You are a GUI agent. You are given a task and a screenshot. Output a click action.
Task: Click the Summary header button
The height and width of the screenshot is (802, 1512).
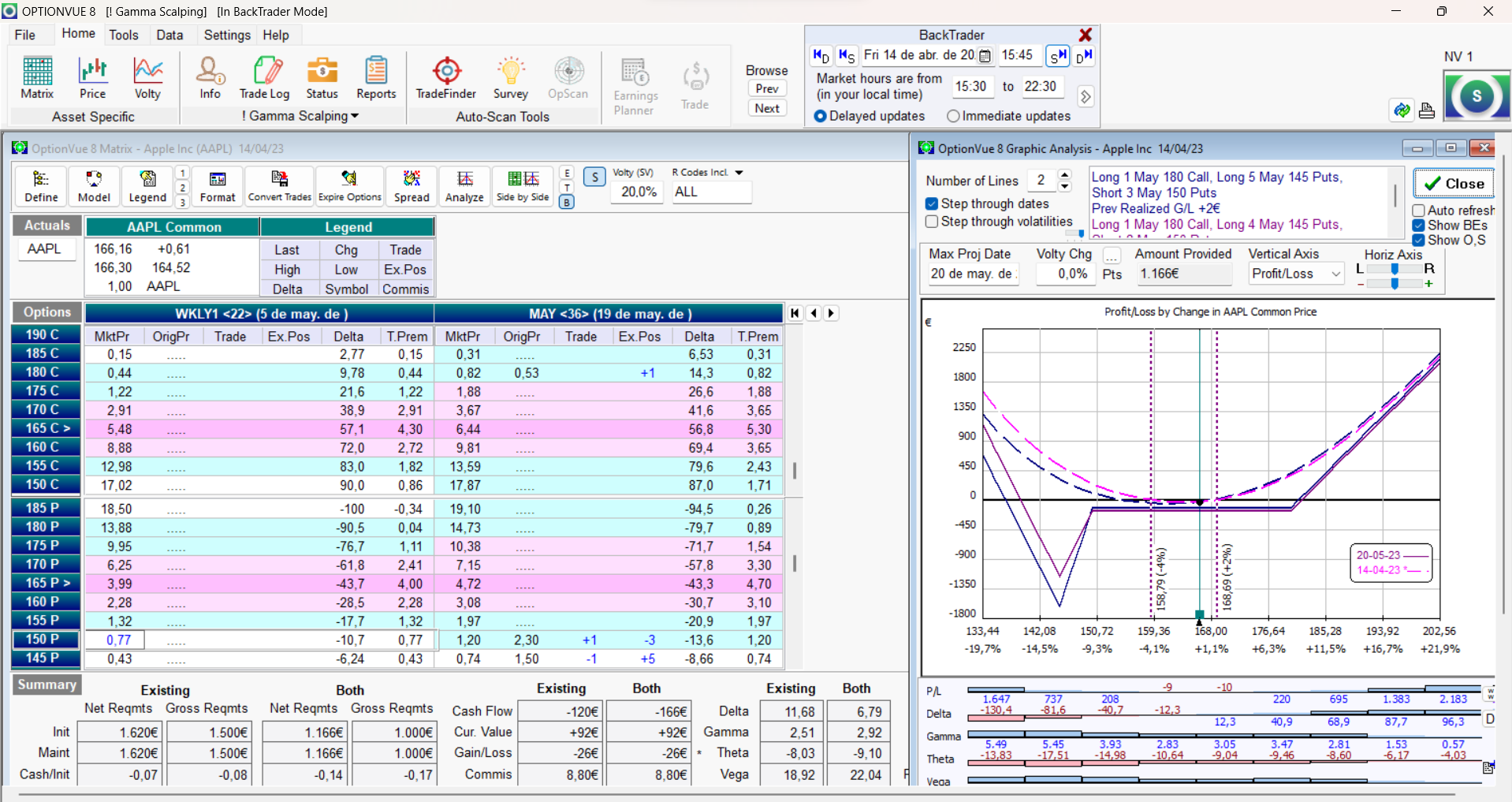(47, 684)
